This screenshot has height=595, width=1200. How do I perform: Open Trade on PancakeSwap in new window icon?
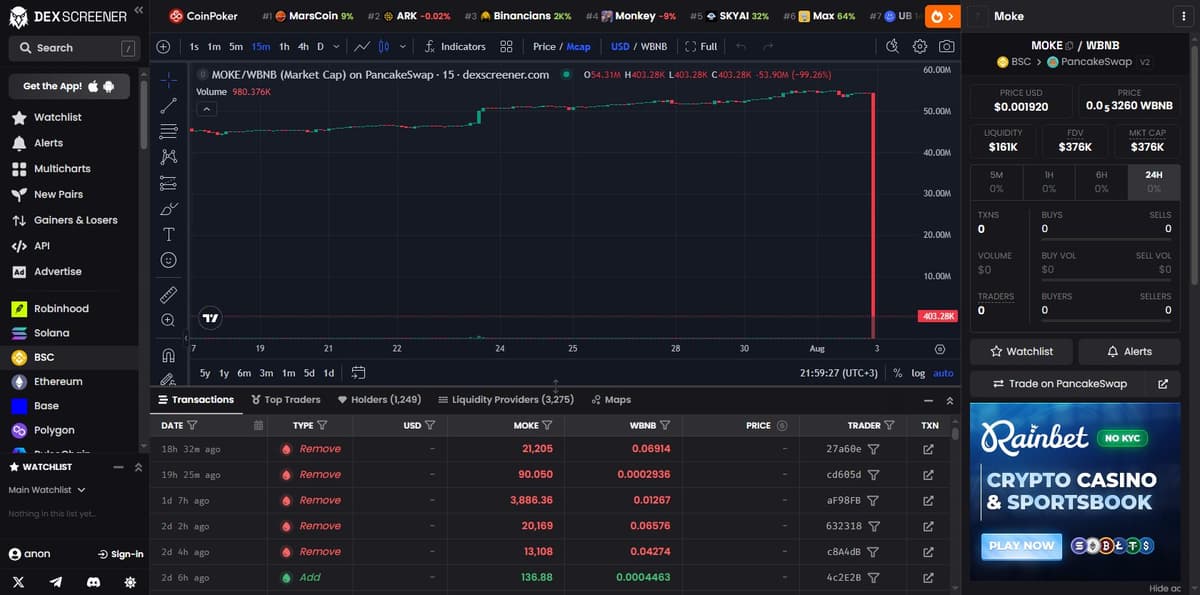coord(1162,384)
